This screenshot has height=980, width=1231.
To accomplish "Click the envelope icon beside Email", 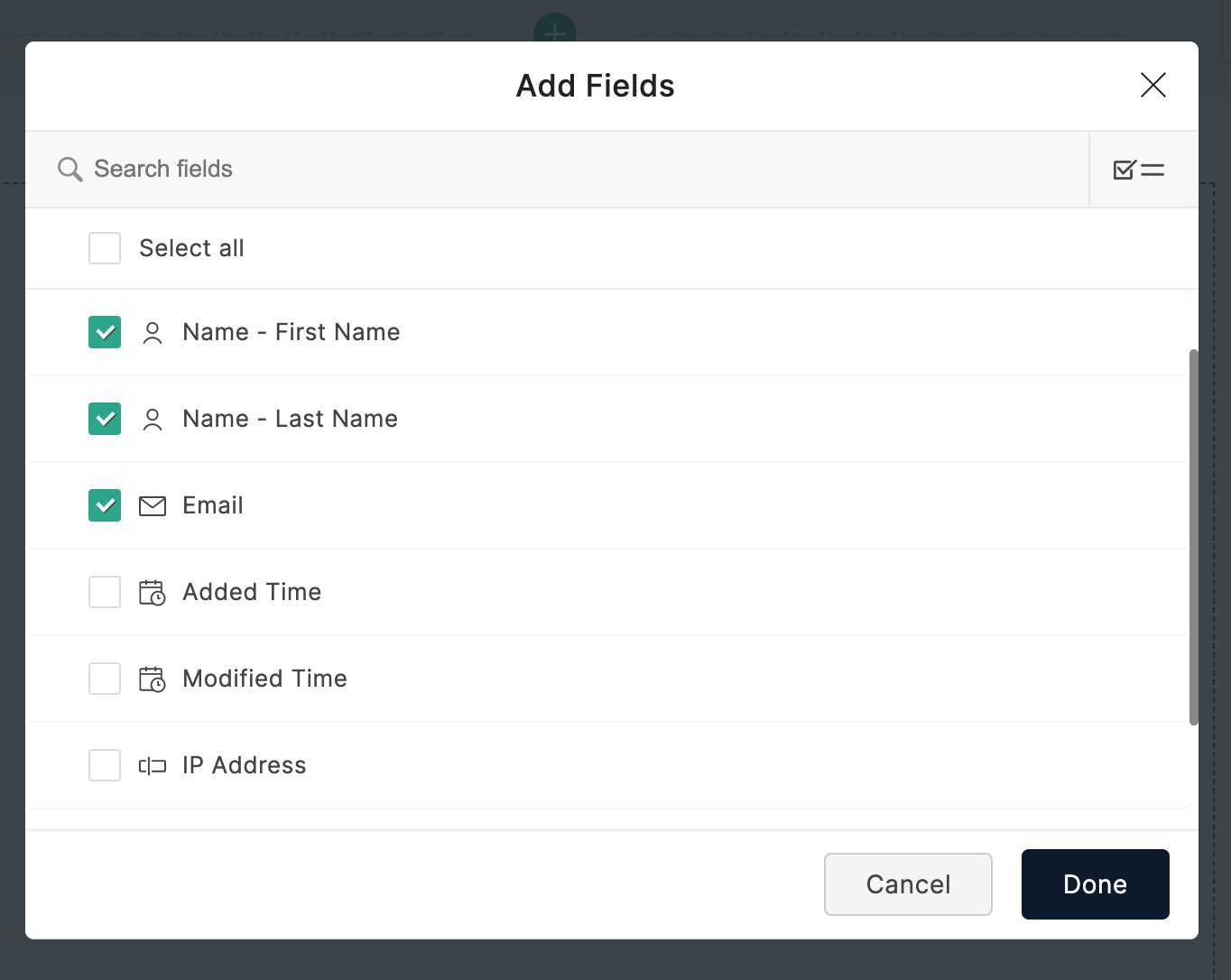I will 153,506.
